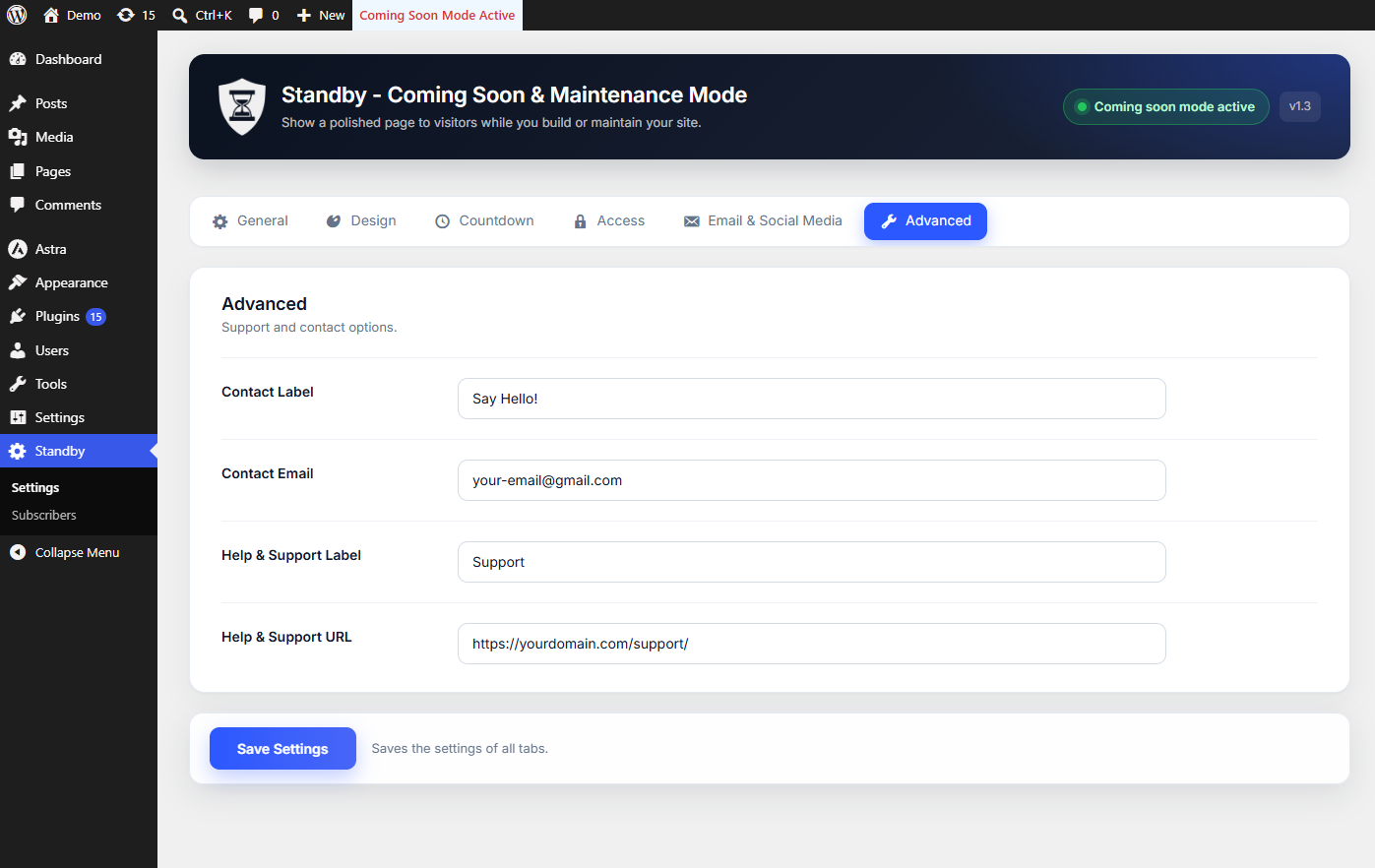Screen dimensions: 1375x868
Task: Open the Countdown tab
Action: click(484, 220)
